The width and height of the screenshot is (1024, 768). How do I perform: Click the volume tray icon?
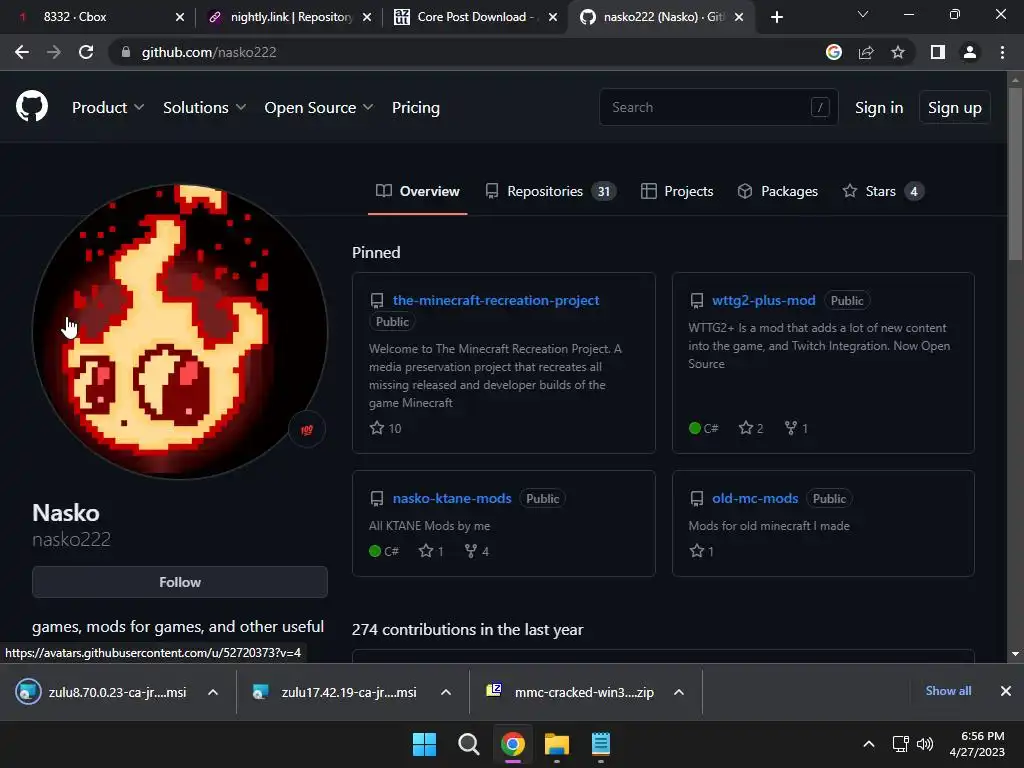click(x=925, y=744)
